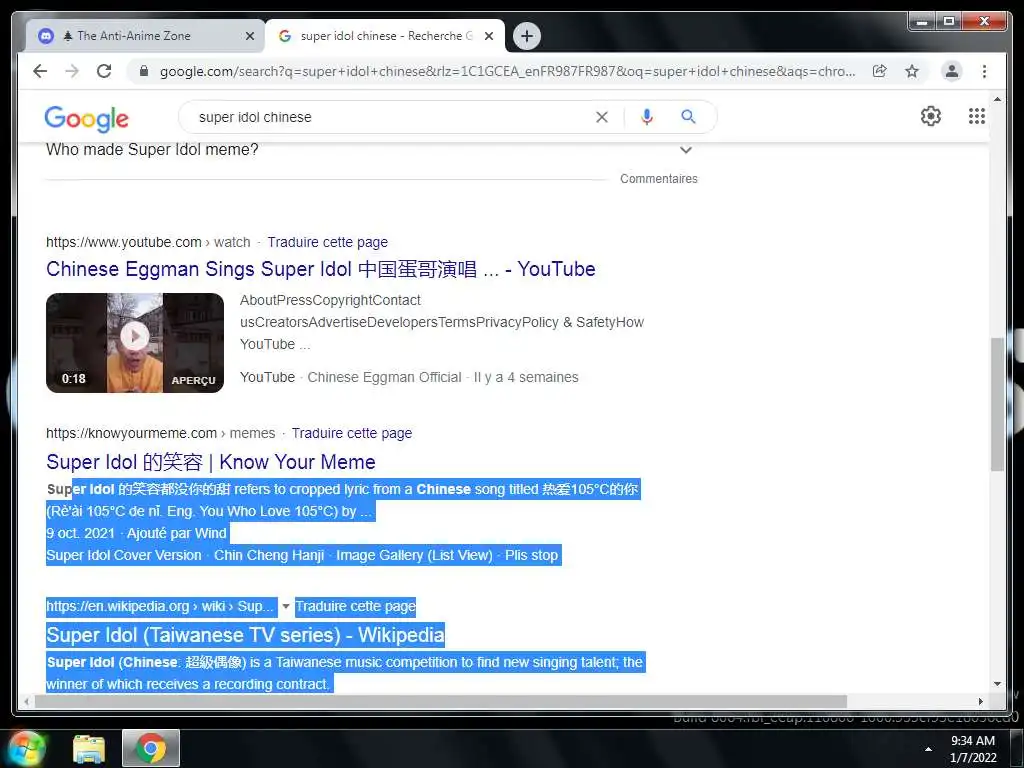The image size is (1024, 768).
Task: Share this page from address bar
Action: [x=880, y=71]
